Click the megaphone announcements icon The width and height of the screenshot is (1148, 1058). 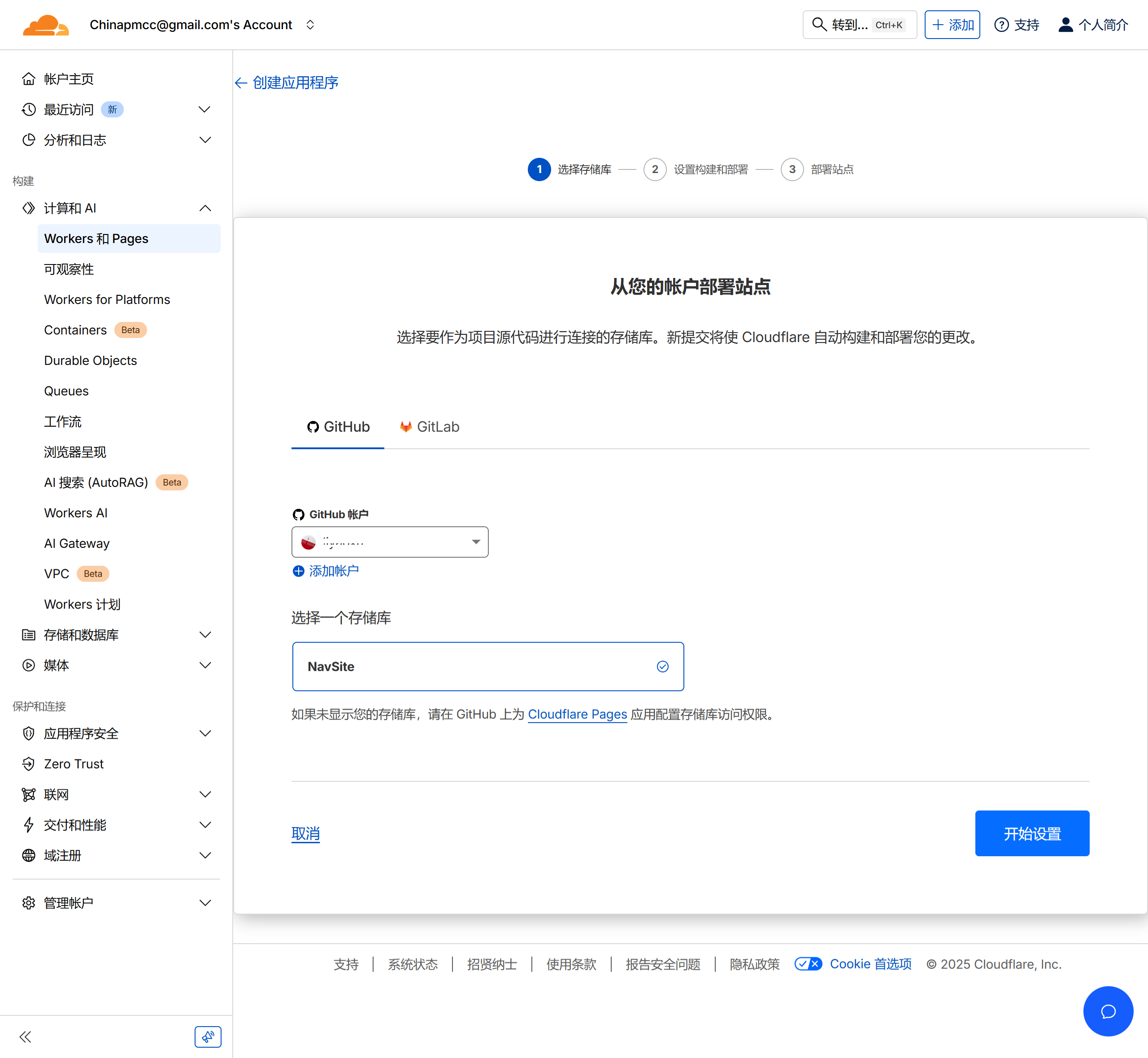[x=208, y=1037]
